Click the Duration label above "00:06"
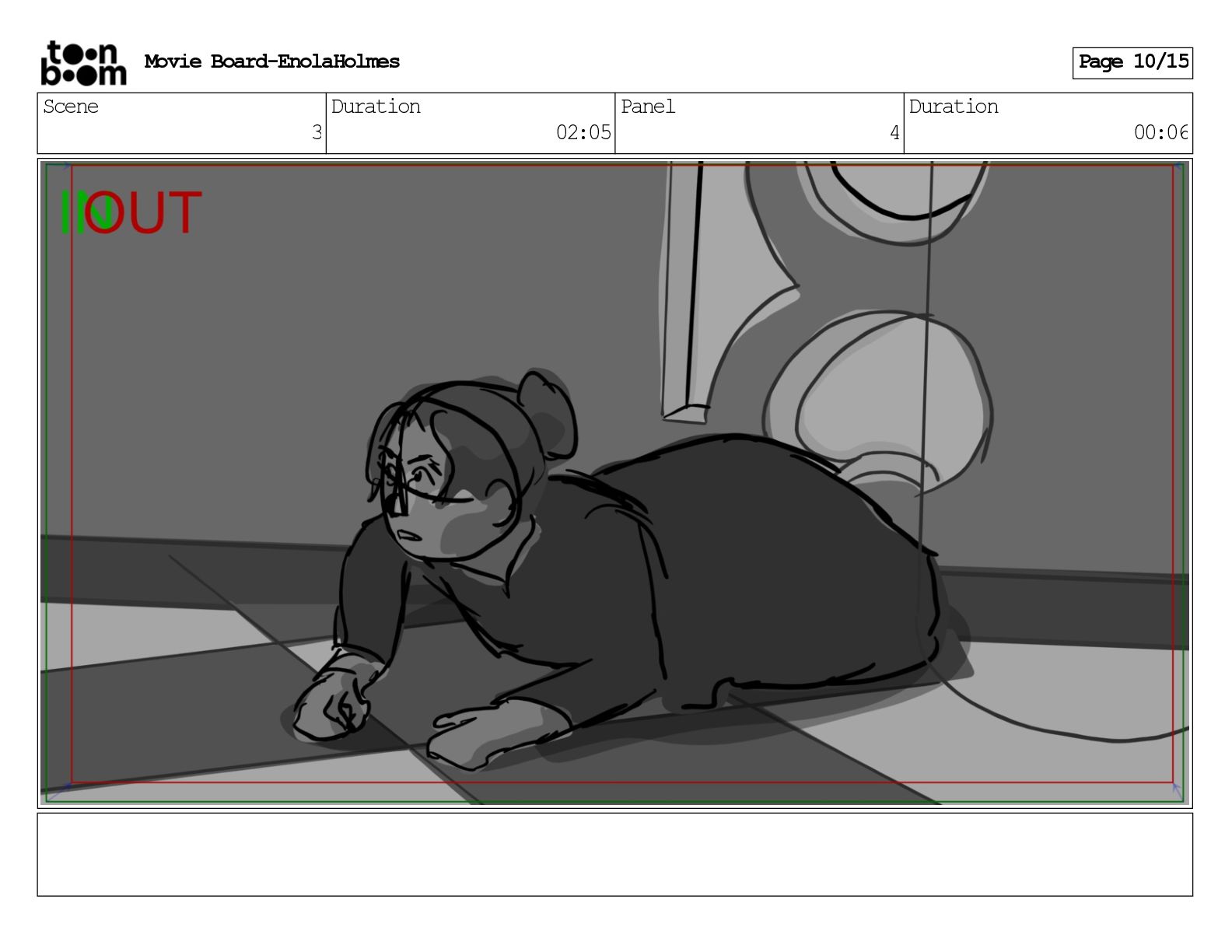The width and height of the screenshot is (1232, 952). (x=954, y=107)
